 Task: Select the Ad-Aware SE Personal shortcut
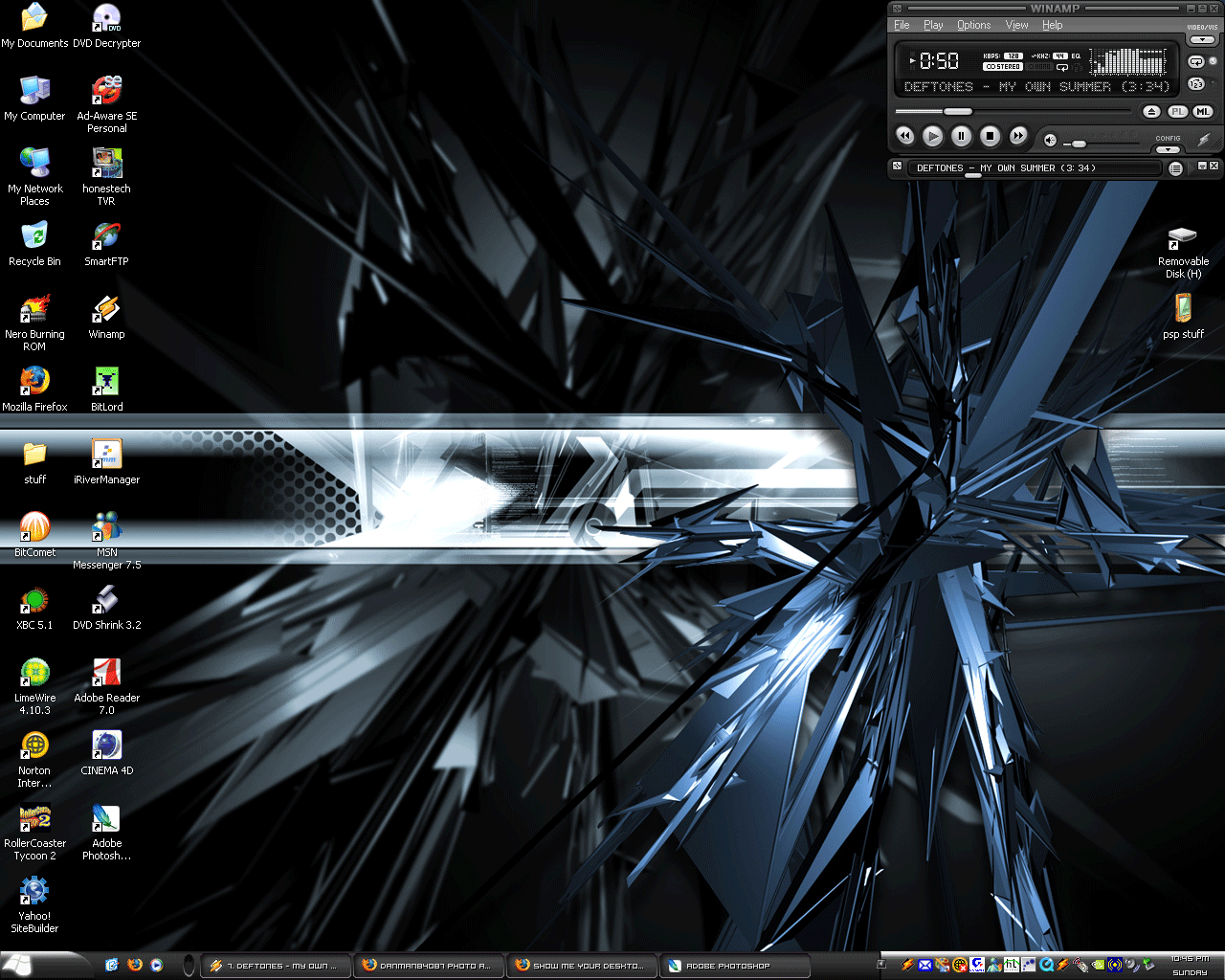[x=106, y=104]
